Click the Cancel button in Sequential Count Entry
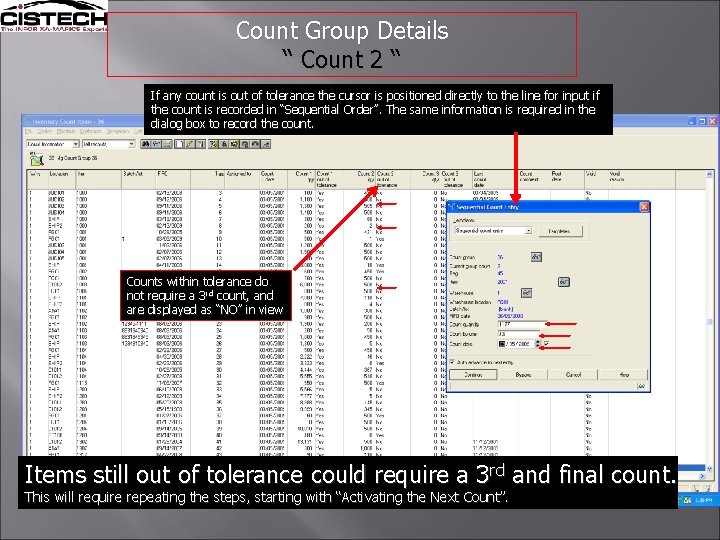The height and width of the screenshot is (540, 720). 574,375
